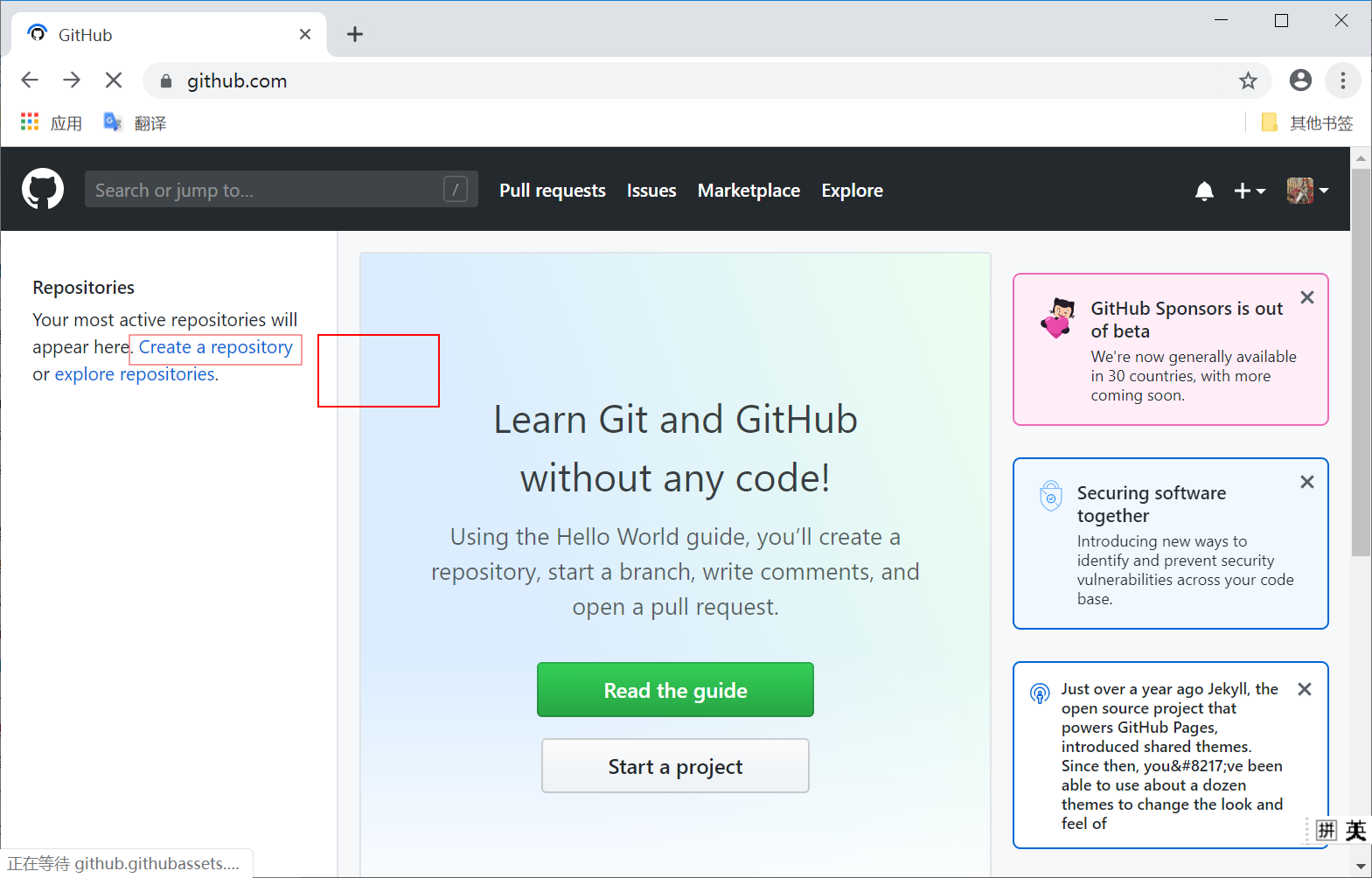Follow the explore repositories link
The image size is (1372, 878).
pyautogui.click(x=135, y=374)
